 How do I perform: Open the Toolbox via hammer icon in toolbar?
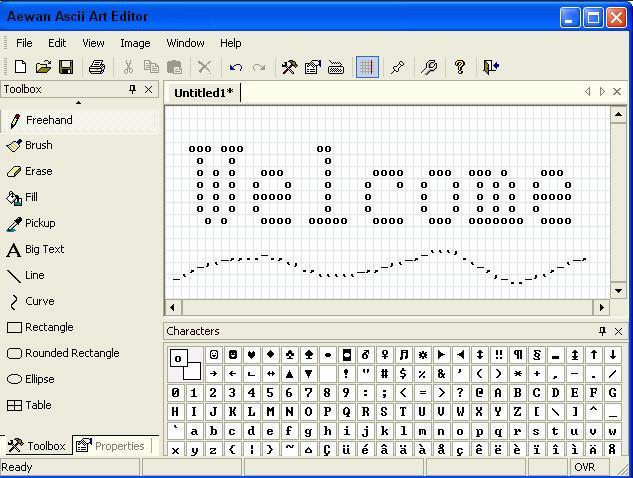point(289,67)
